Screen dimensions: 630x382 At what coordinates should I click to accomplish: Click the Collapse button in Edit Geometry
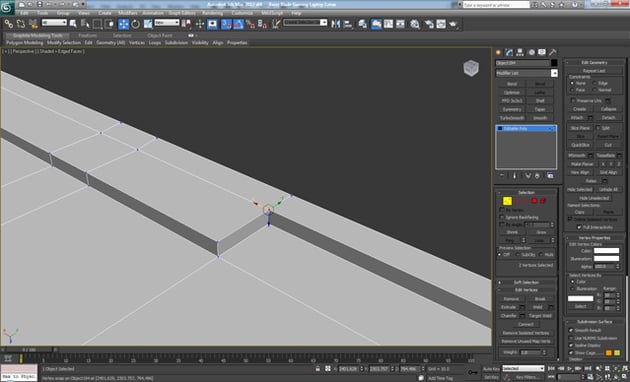[608, 109]
